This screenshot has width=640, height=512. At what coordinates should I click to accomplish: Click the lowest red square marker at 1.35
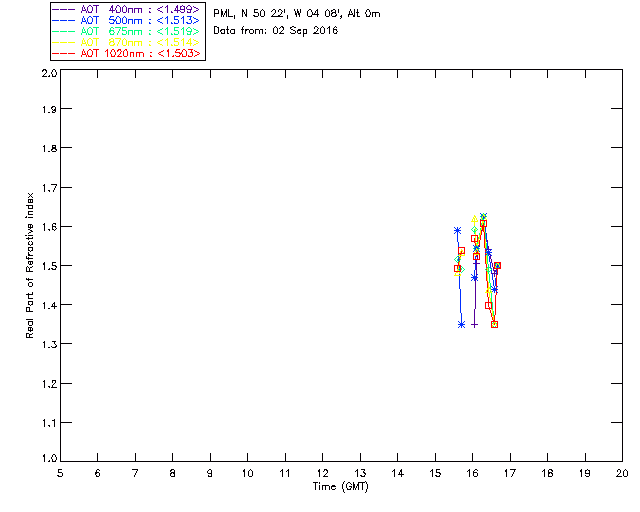pos(495,325)
